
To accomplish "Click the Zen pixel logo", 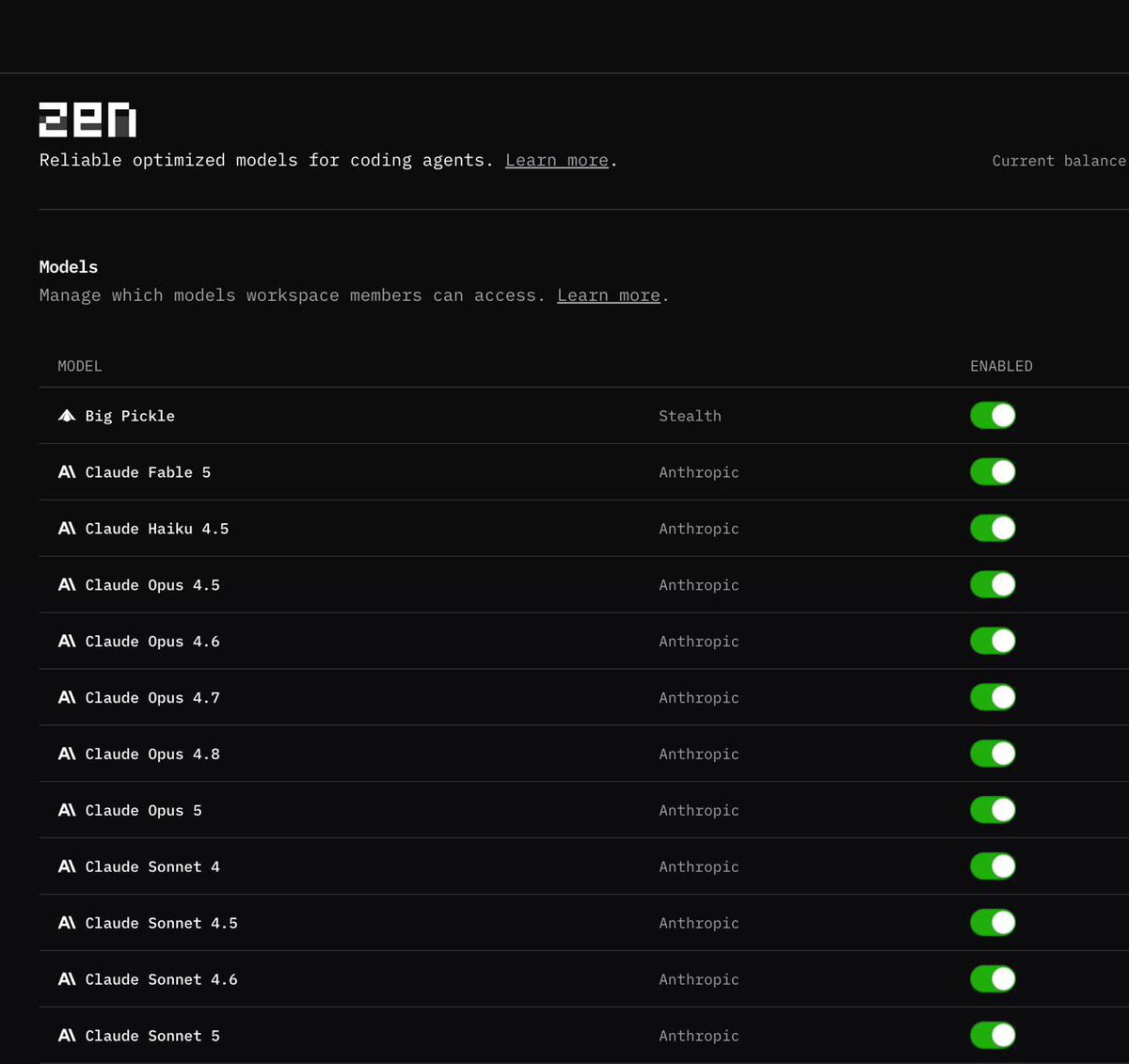I will [87, 120].
